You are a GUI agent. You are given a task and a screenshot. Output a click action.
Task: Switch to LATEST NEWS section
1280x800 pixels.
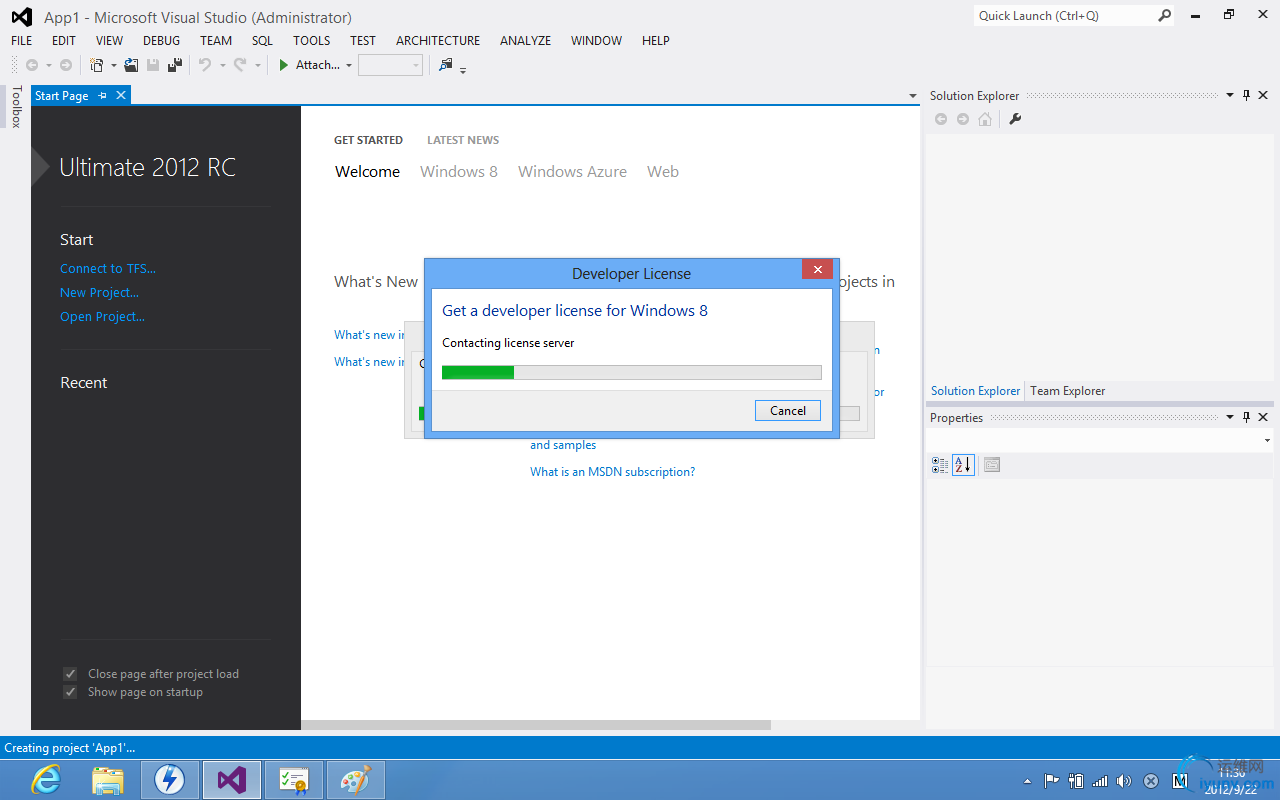pos(463,140)
